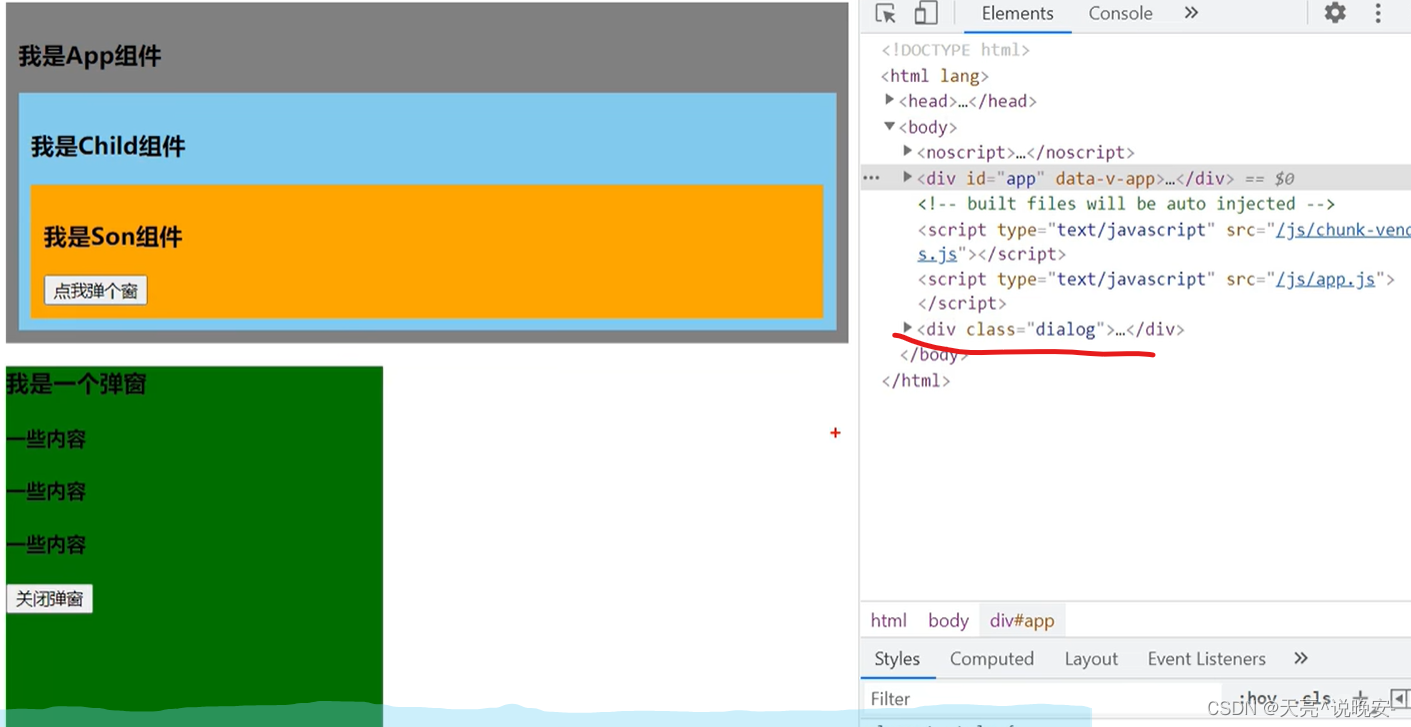Click the ellipsis beside div#app row
The image size is (1411, 727).
[x=871, y=178]
